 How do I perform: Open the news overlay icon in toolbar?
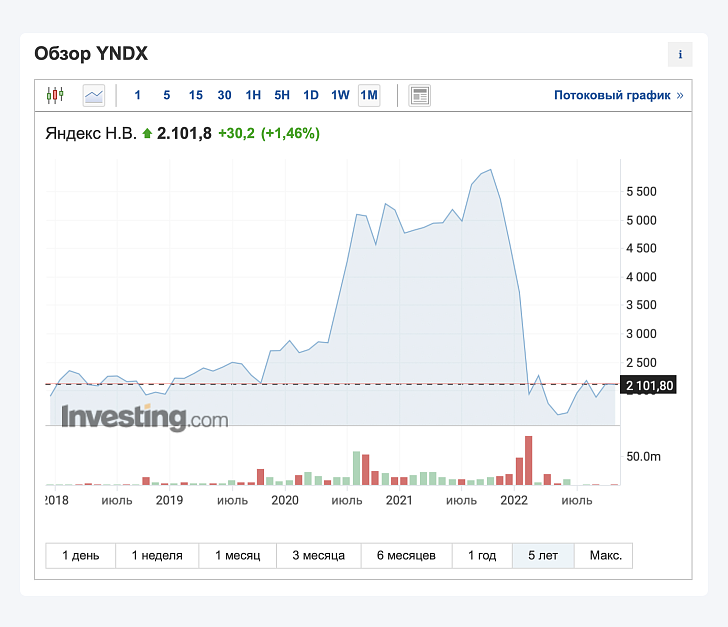click(x=419, y=96)
